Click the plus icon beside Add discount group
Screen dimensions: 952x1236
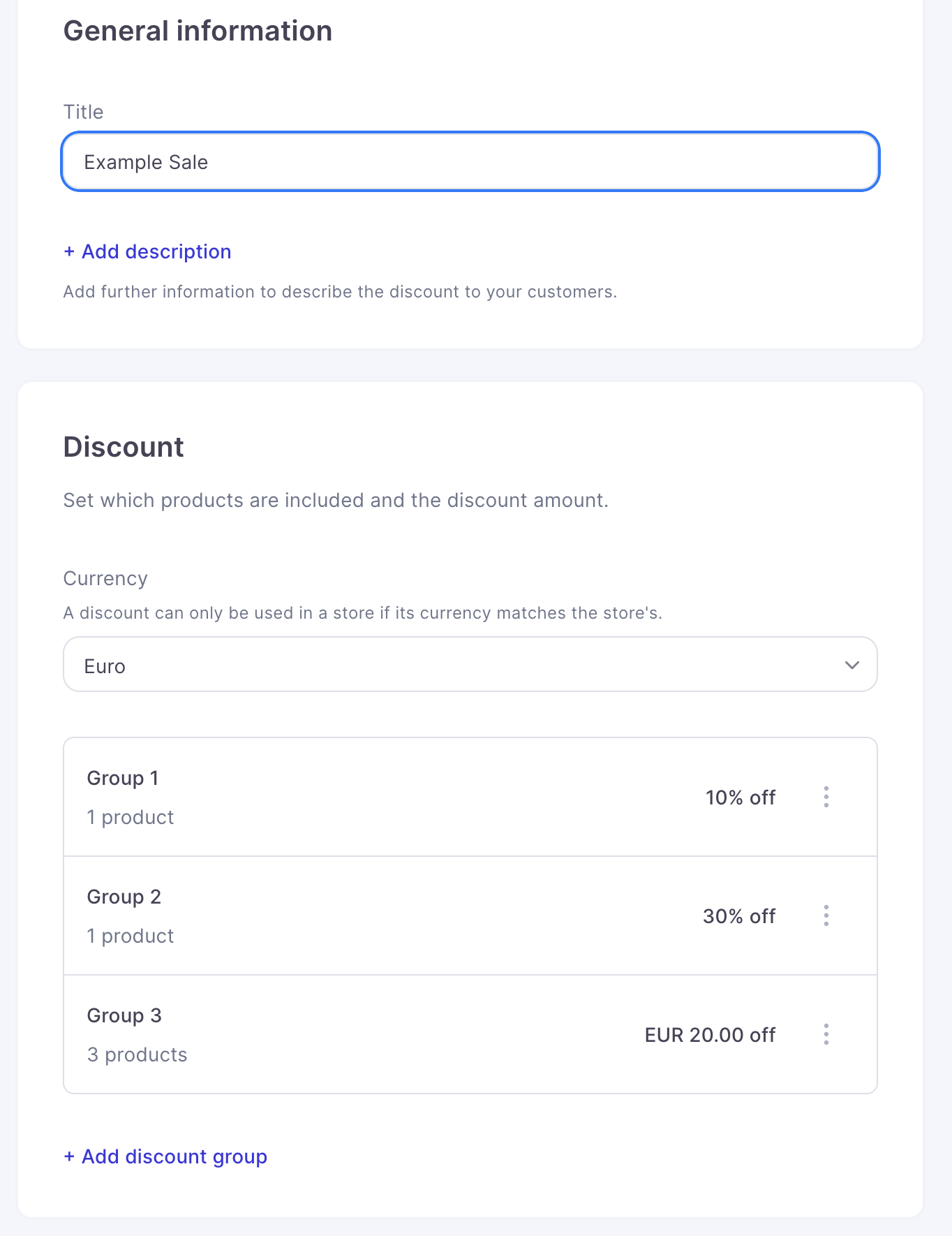pyautogui.click(x=69, y=1157)
